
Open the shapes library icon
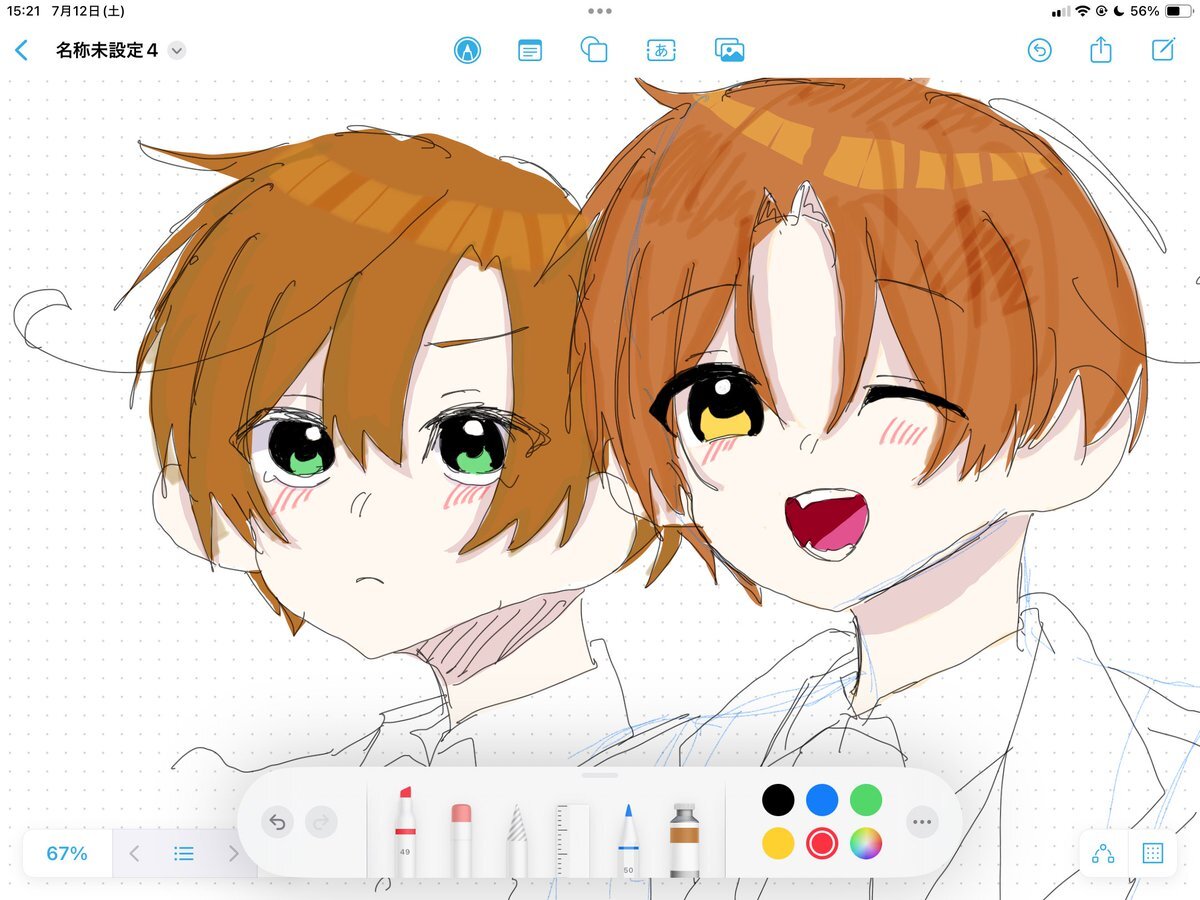pos(594,50)
